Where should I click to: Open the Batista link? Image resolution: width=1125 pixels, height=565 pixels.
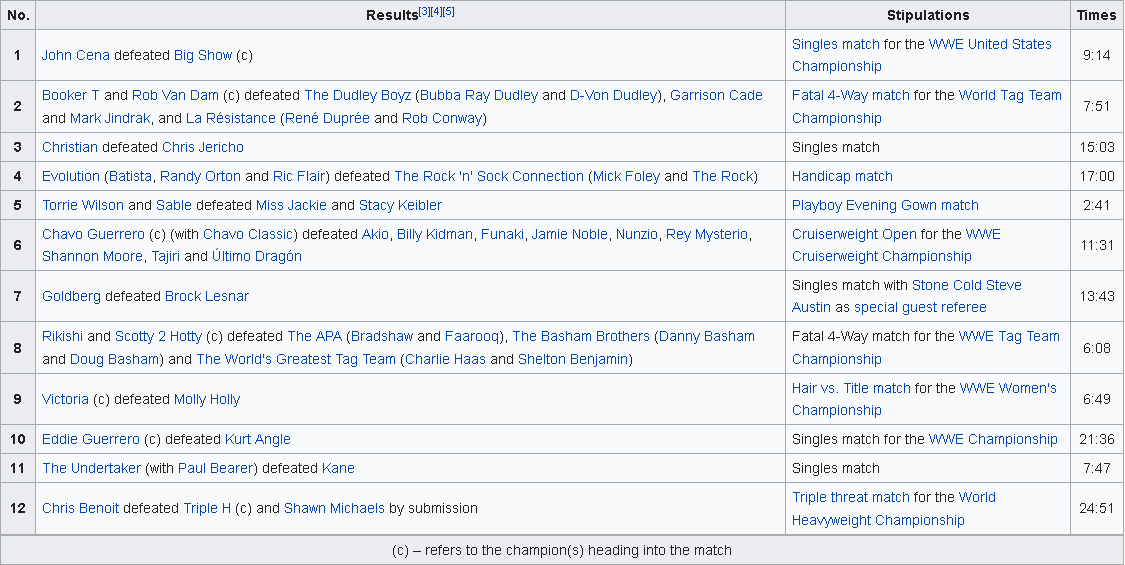click(x=131, y=177)
